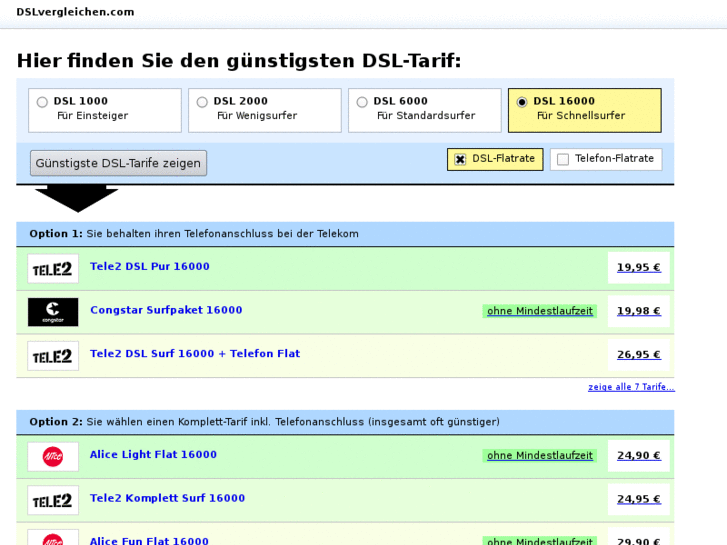Click ohne Mindestlaufzeit in Alice Fun Flat row
Screen dimensions: 727x545
(540, 541)
